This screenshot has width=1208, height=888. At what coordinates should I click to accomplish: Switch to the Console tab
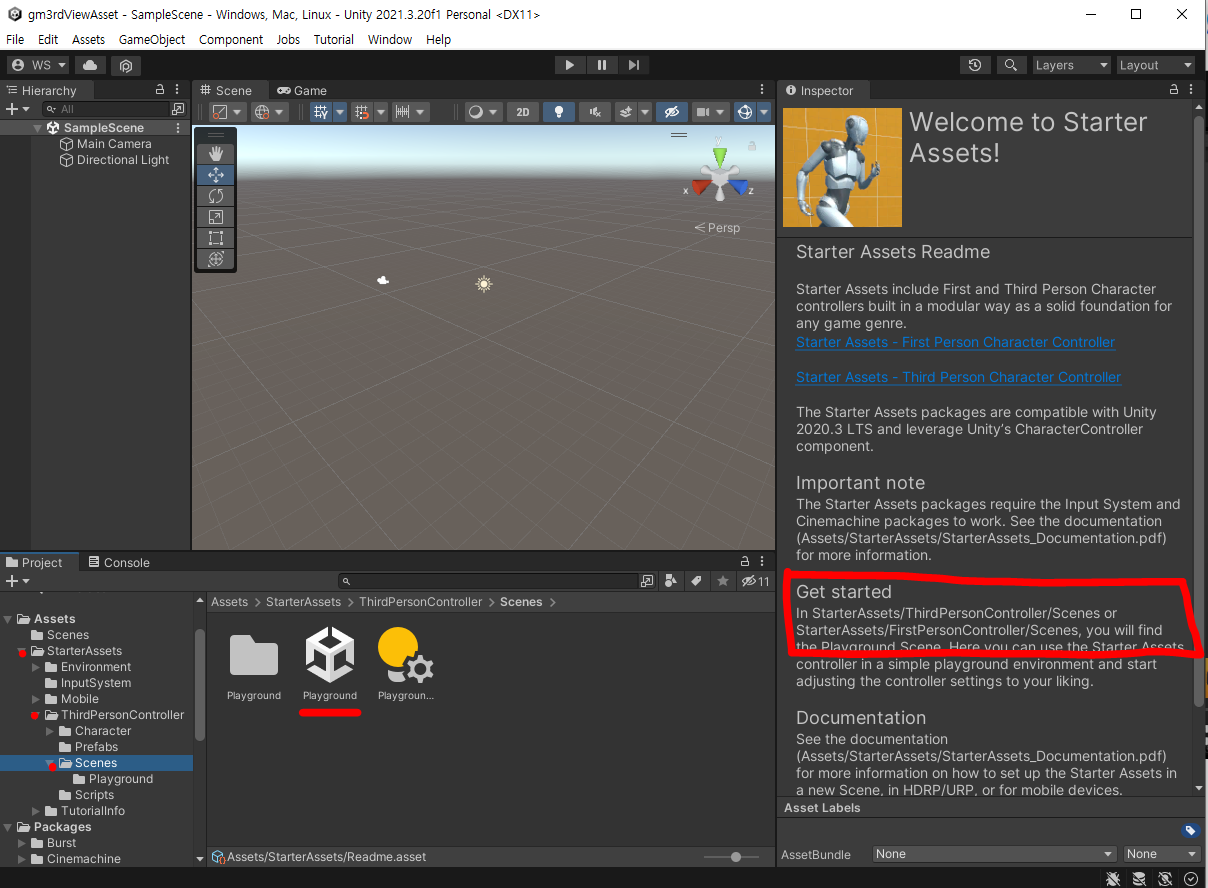(x=119, y=562)
